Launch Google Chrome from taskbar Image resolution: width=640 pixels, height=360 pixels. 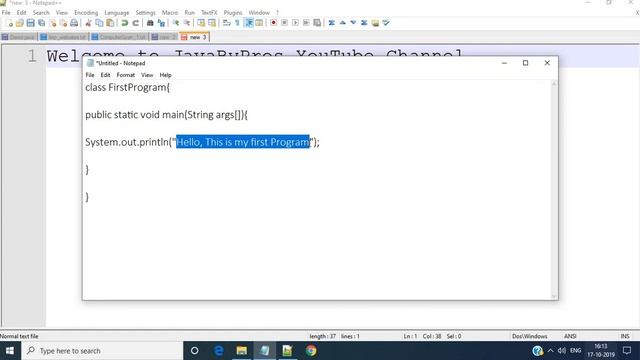311,351
